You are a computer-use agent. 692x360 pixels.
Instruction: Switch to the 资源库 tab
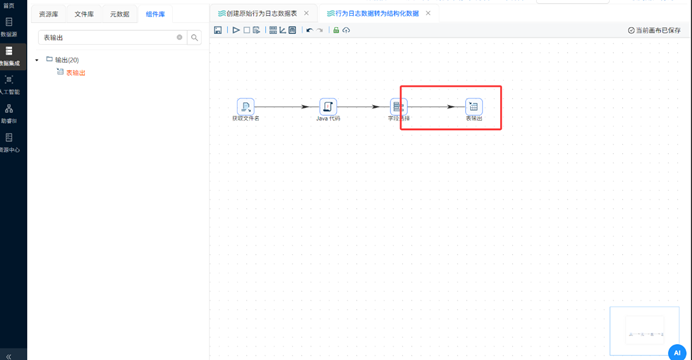pyautogui.click(x=49, y=14)
